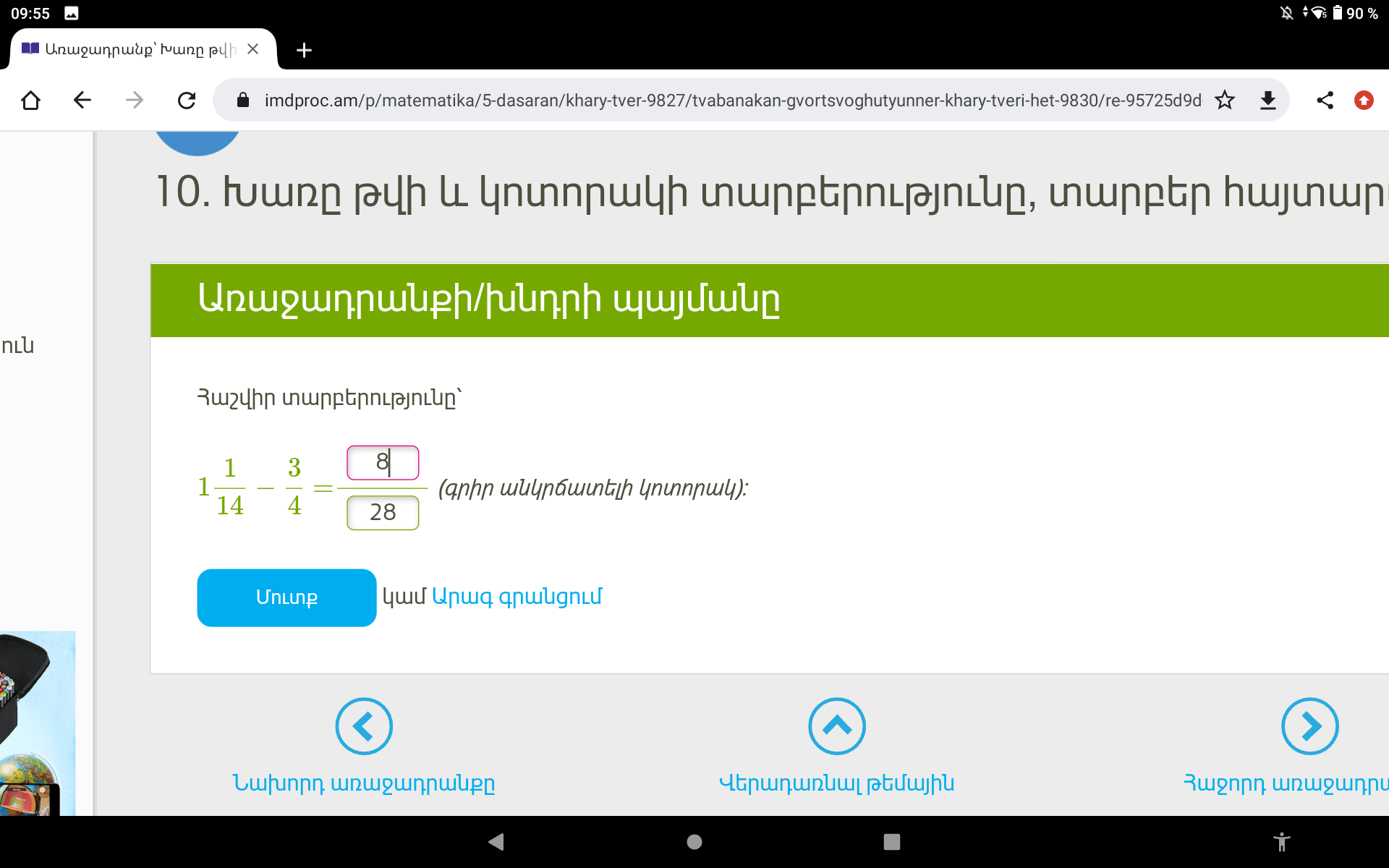This screenshot has height=868, width=1389.
Task: Bookmark the page with the star icon
Action: coord(1224,100)
